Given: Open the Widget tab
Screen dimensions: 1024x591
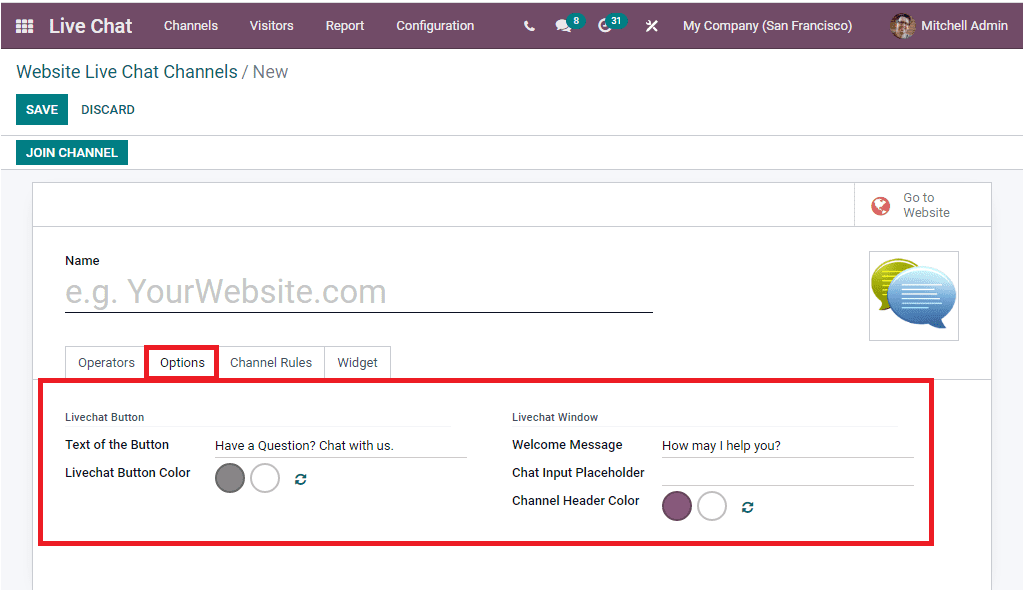Looking at the screenshot, I should (x=357, y=362).
